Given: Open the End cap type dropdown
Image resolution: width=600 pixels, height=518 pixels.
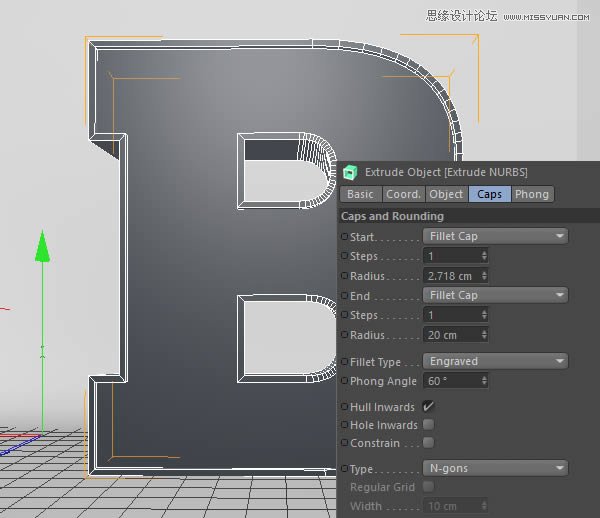Looking at the screenshot, I should pyautogui.click(x=495, y=295).
